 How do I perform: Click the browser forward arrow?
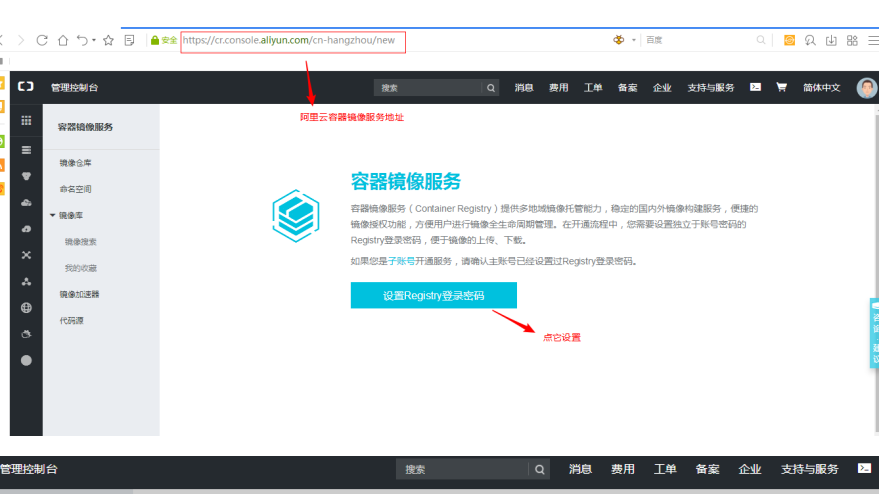[x=21, y=40]
